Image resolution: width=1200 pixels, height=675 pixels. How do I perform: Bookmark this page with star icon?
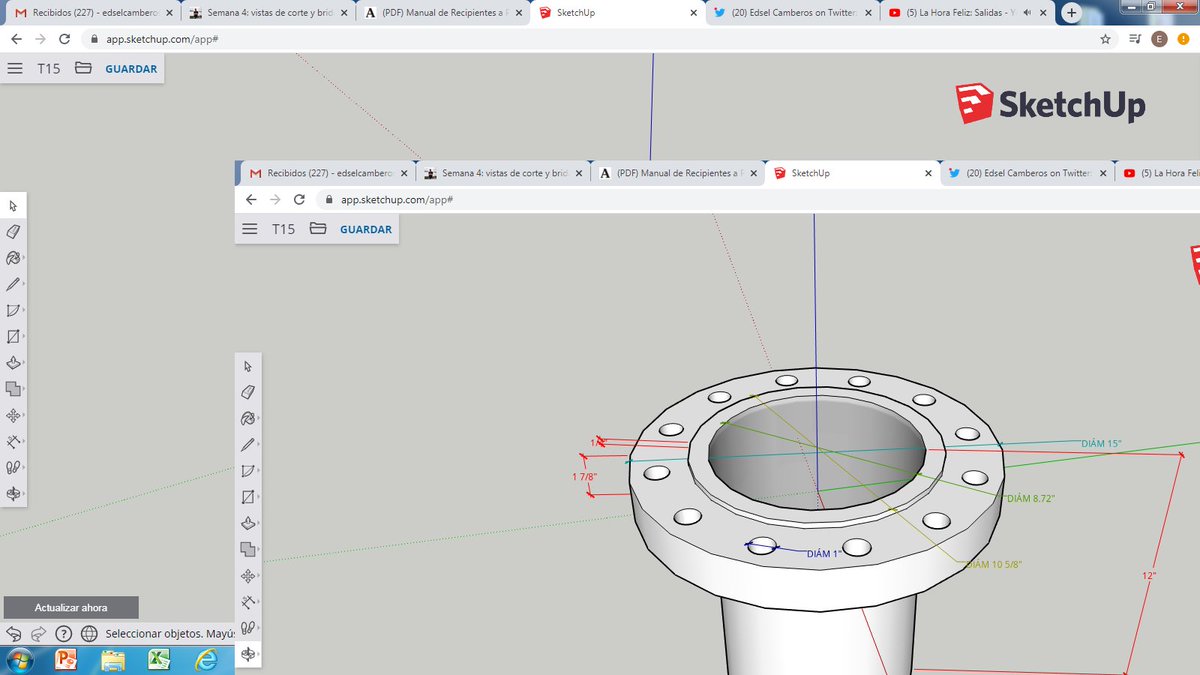(x=1105, y=39)
